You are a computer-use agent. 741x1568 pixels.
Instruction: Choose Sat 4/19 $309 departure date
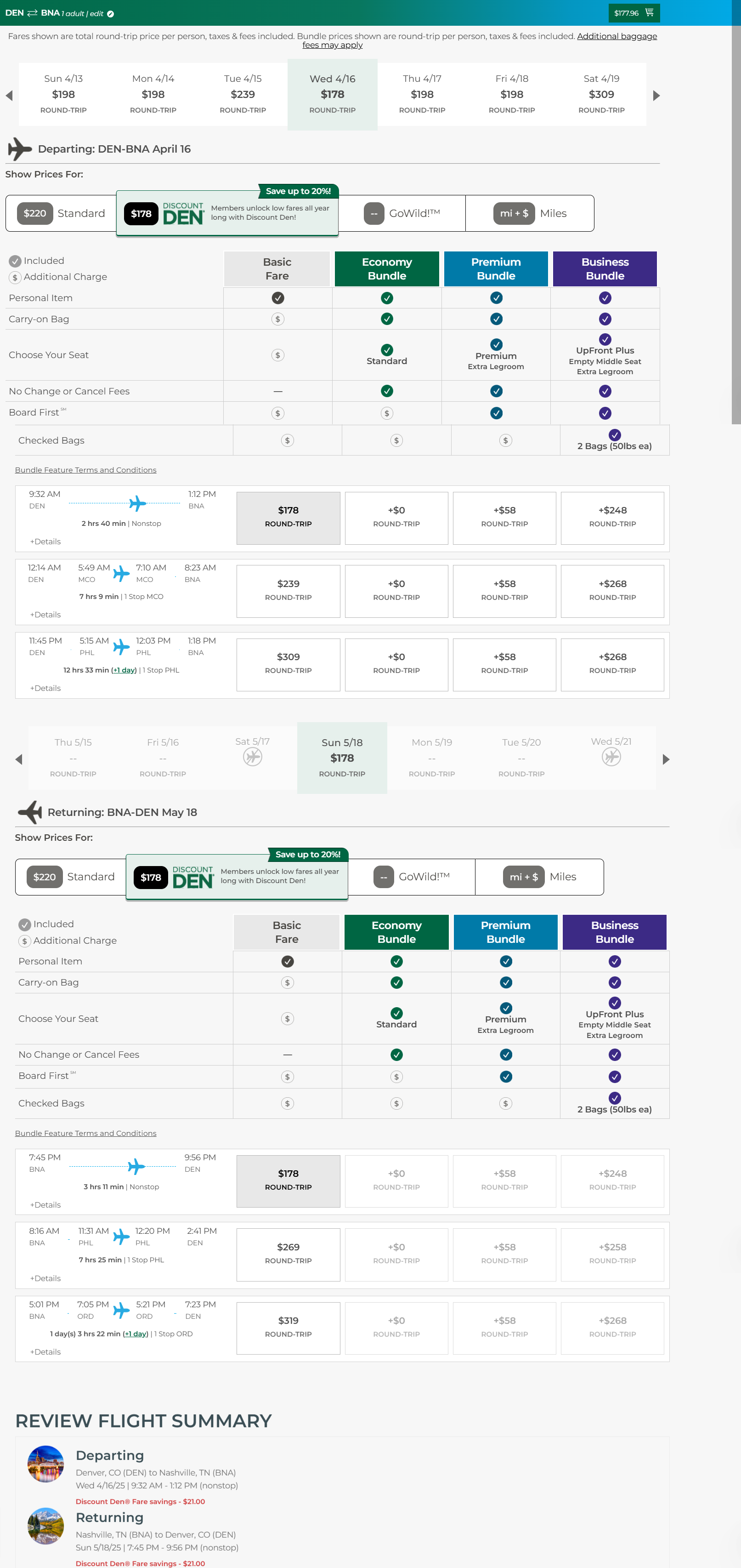(602, 94)
